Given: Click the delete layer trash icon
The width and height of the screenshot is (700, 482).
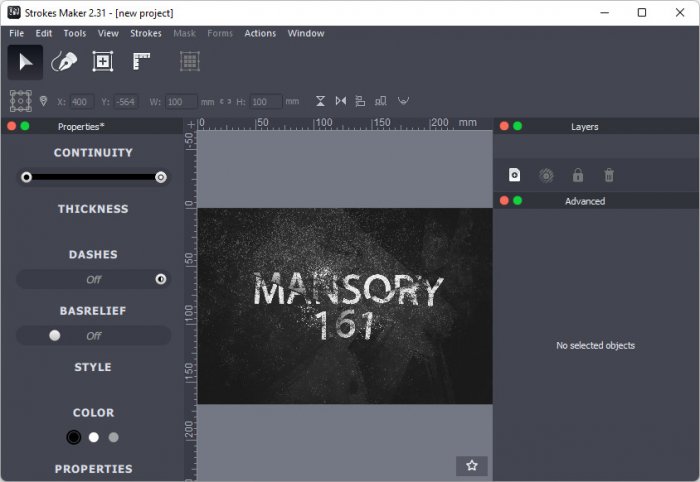Looking at the screenshot, I should [608, 175].
